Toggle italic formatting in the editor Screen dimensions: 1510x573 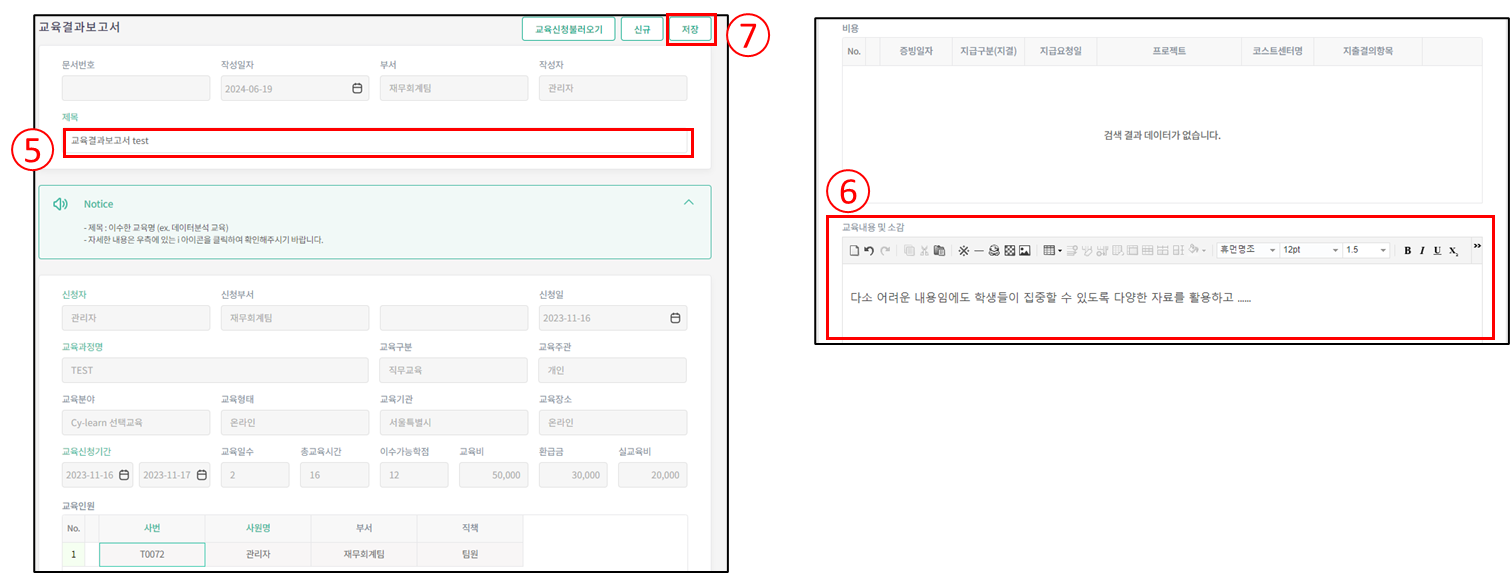1422,250
